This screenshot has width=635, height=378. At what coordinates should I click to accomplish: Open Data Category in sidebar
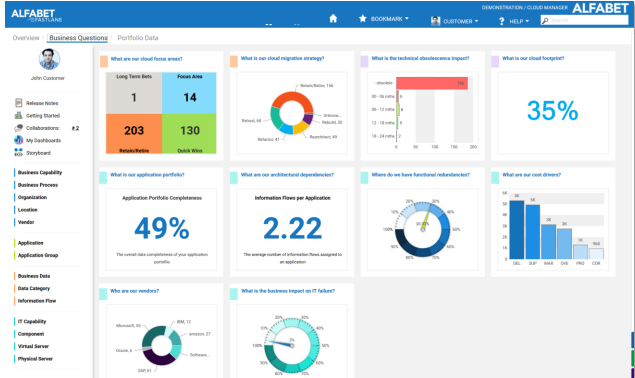tap(34, 288)
